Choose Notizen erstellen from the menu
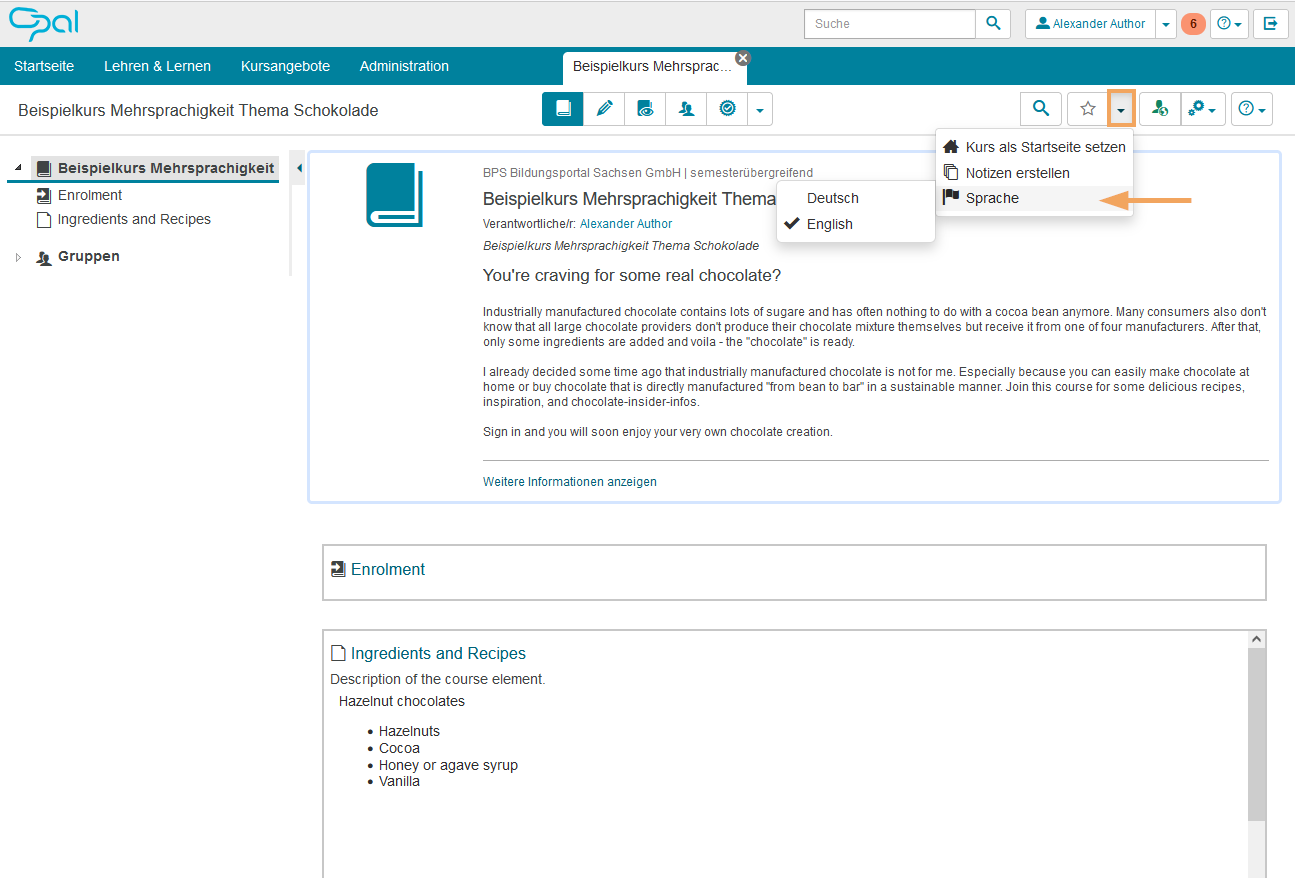The height and width of the screenshot is (878, 1295). (x=1017, y=173)
